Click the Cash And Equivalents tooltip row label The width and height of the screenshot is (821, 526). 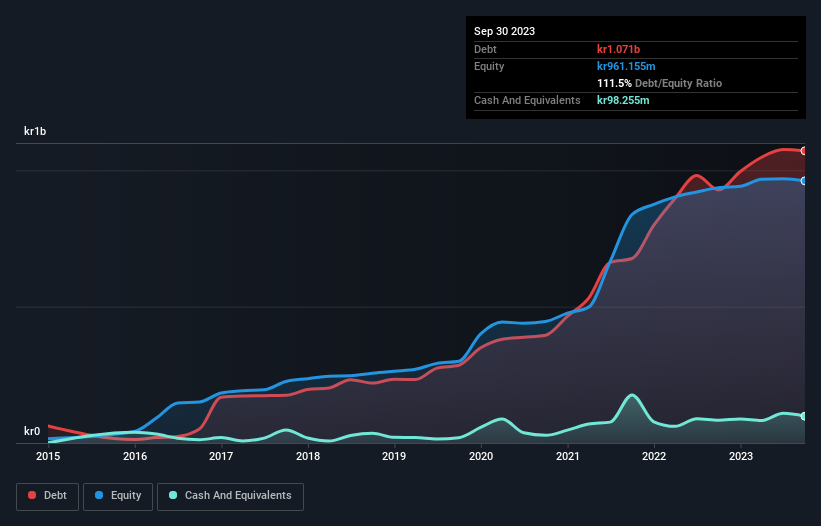coord(527,100)
